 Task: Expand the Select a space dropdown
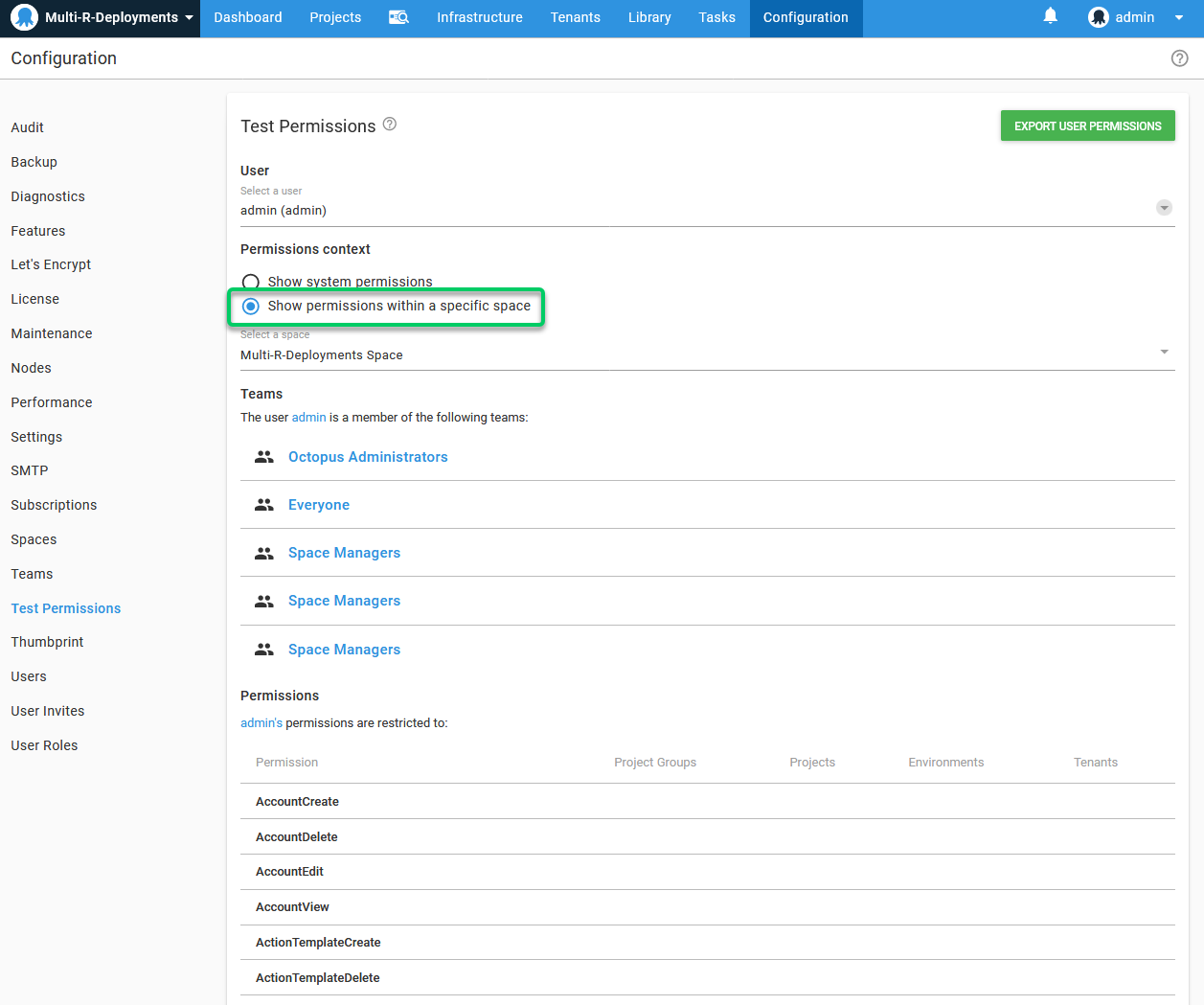point(1164,353)
